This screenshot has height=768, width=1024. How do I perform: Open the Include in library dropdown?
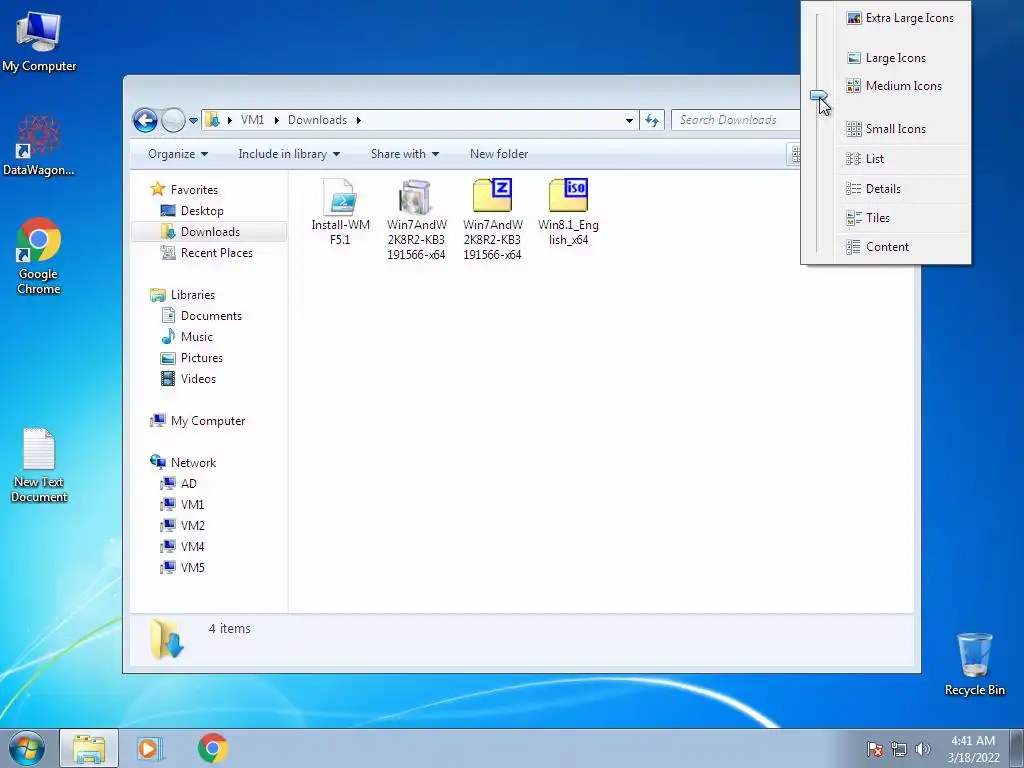289,154
